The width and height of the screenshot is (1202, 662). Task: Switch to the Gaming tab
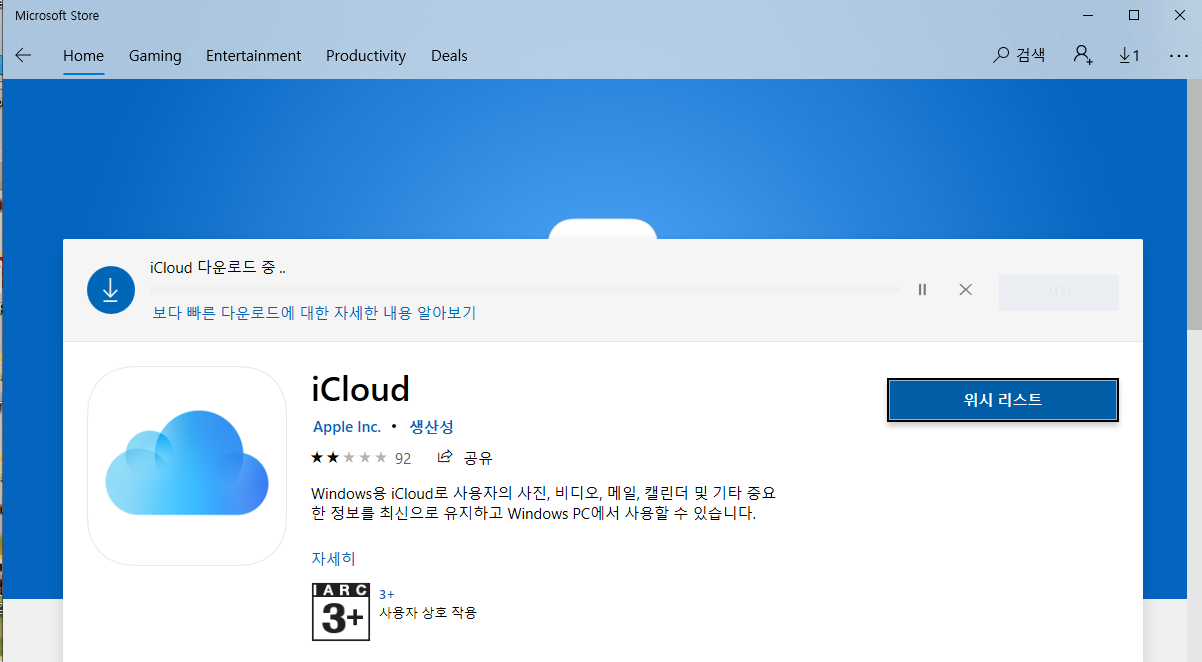(x=155, y=56)
